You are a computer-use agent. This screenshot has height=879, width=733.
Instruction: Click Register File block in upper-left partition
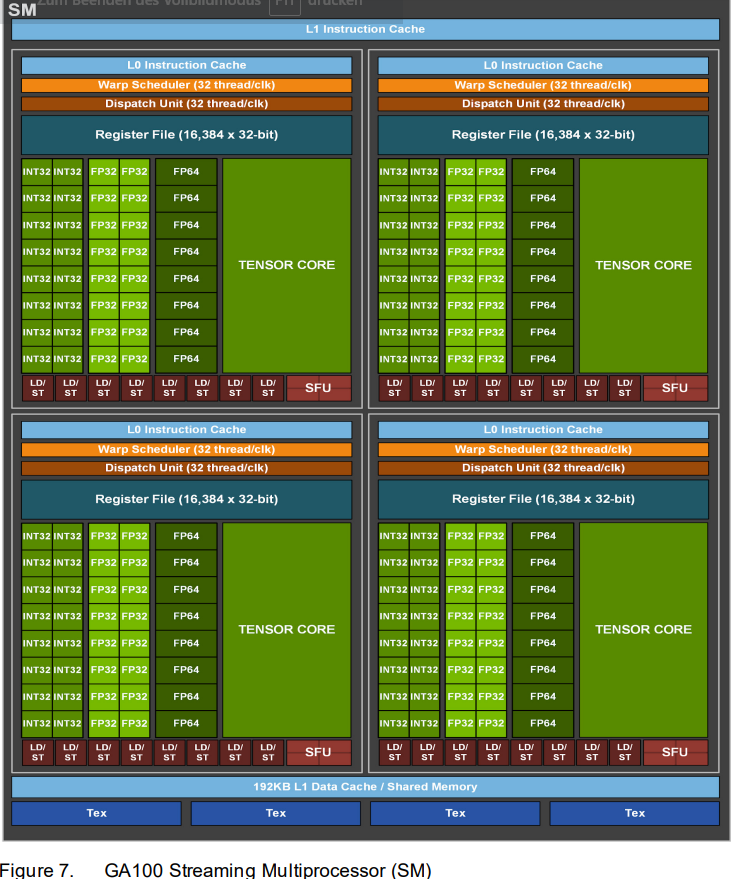point(187,135)
